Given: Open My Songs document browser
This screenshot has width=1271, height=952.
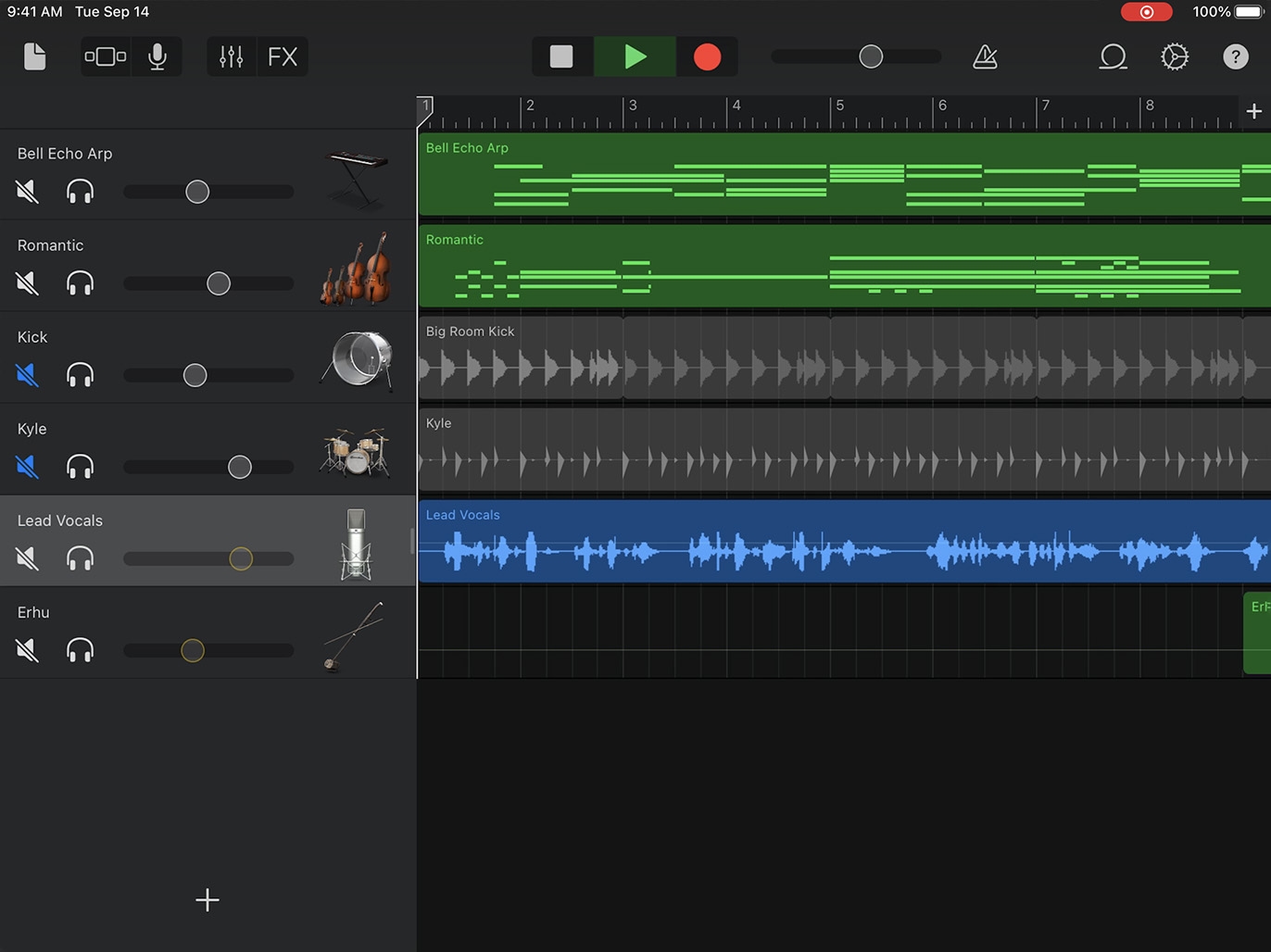Looking at the screenshot, I should (34, 56).
